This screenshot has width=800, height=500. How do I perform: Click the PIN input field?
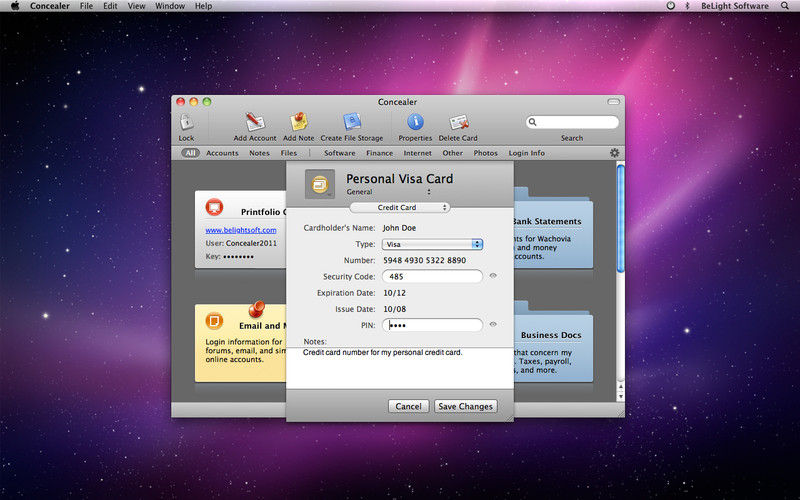tap(432, 325)
